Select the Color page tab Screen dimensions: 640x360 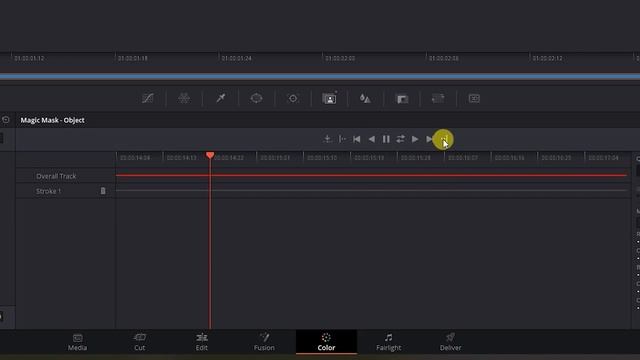point(326,342)
